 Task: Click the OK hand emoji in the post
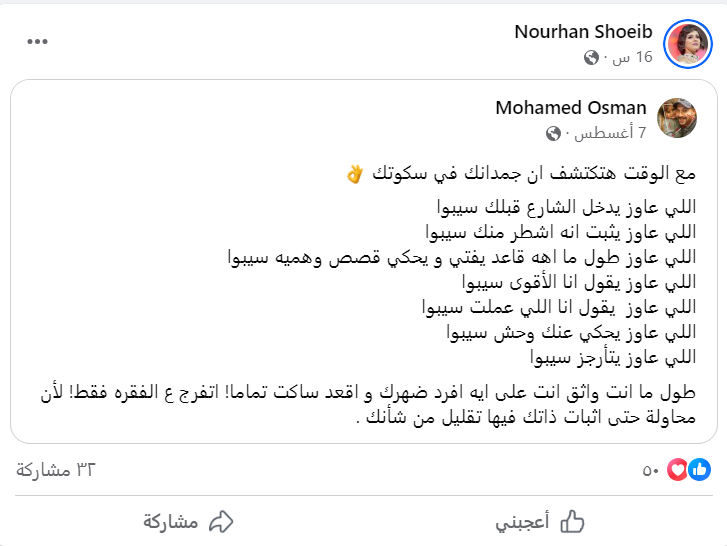(x=354, y=174)
